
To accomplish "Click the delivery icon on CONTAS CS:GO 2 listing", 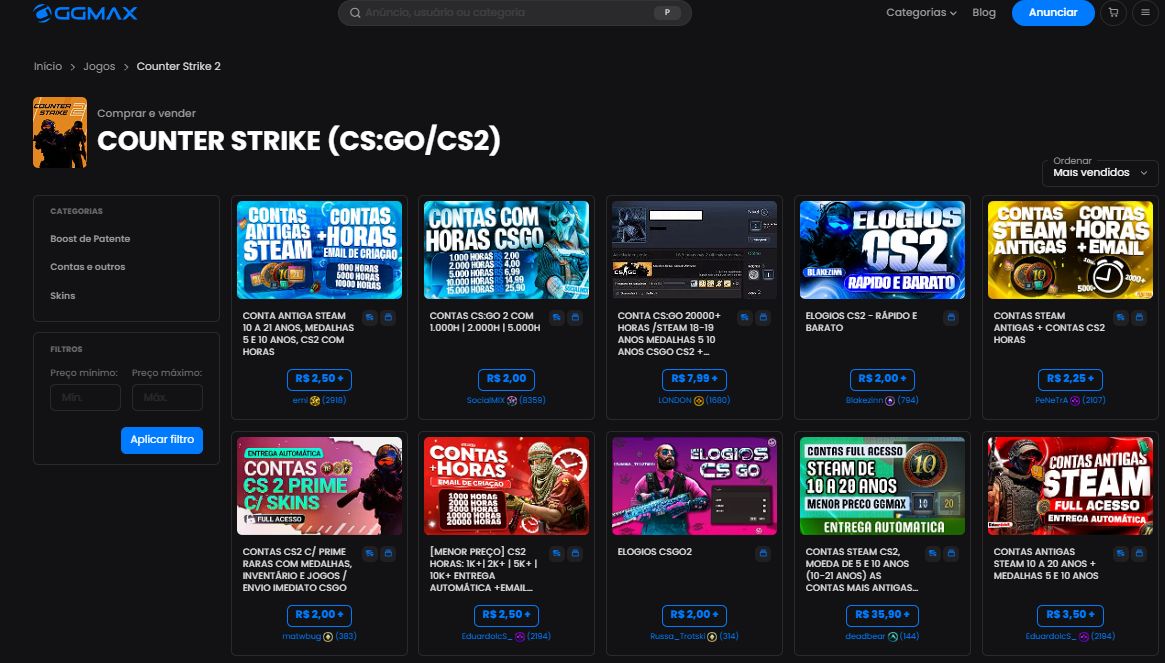I will [x=573, y=317].
